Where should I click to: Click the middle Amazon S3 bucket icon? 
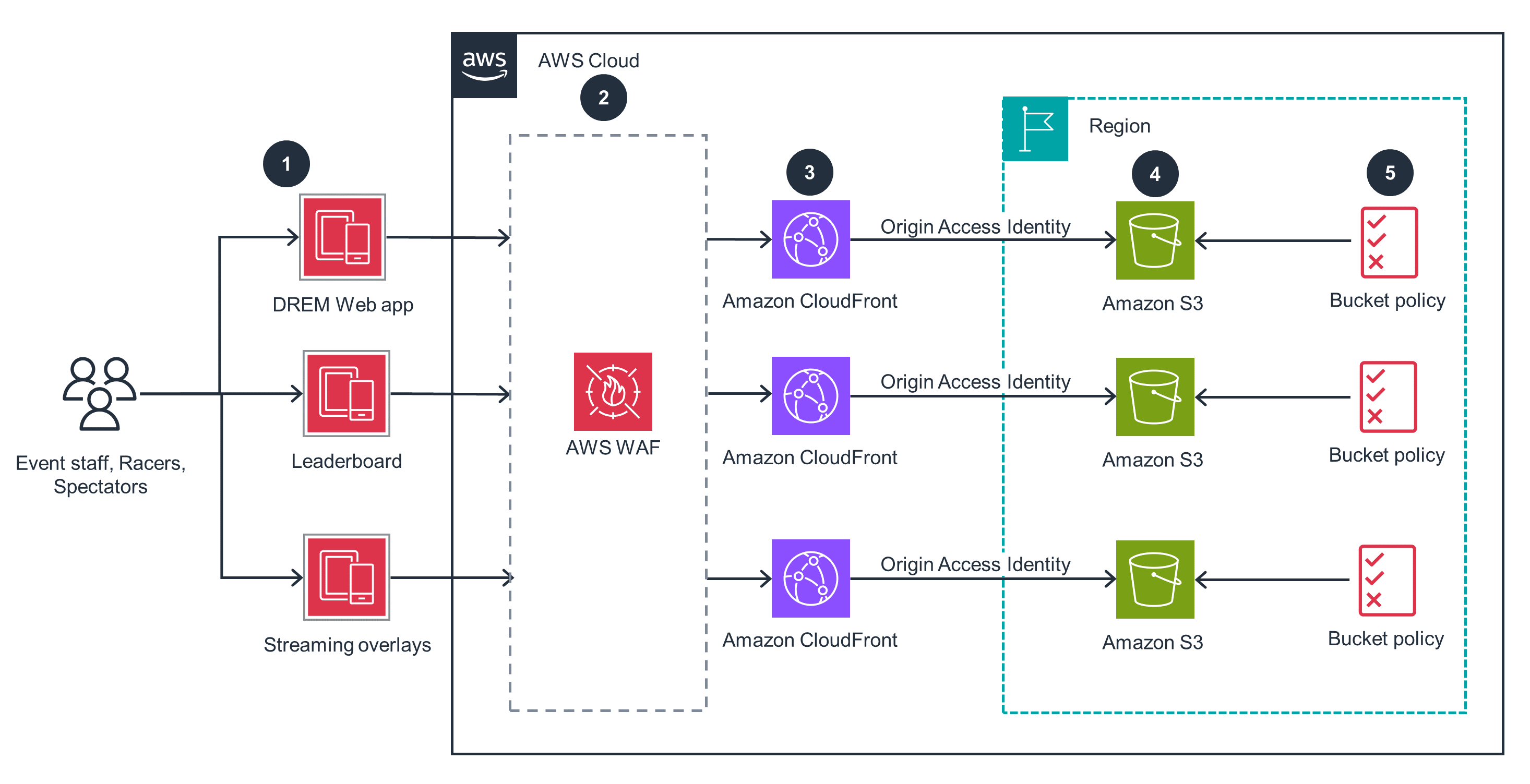pos(1155,397)
